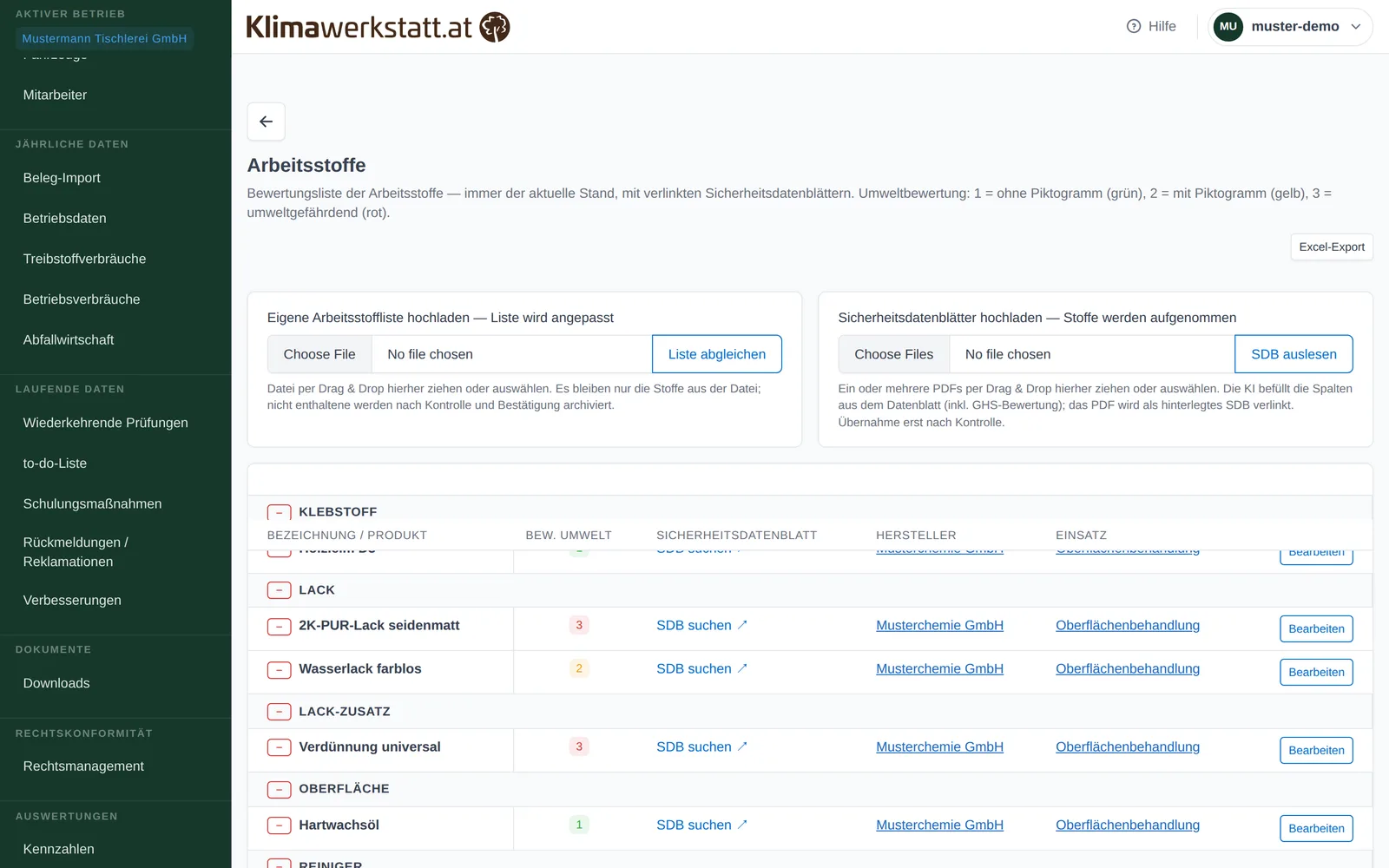The height and width of the screenshot is (868, 1389).
Task: Click minus icon beside Verdünnung universal
Action: click(279, 747)
